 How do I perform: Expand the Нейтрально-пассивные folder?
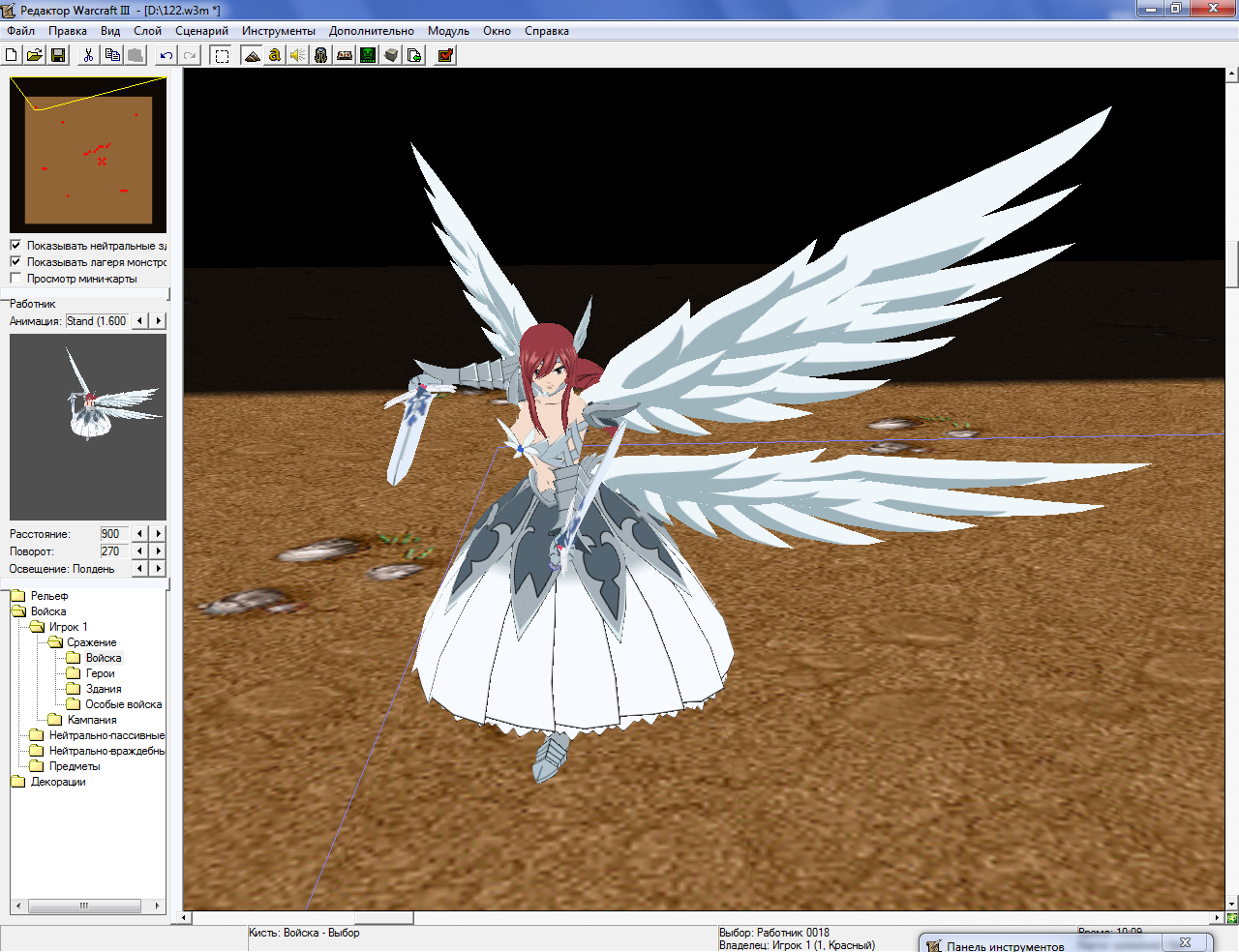click(37, 735)
